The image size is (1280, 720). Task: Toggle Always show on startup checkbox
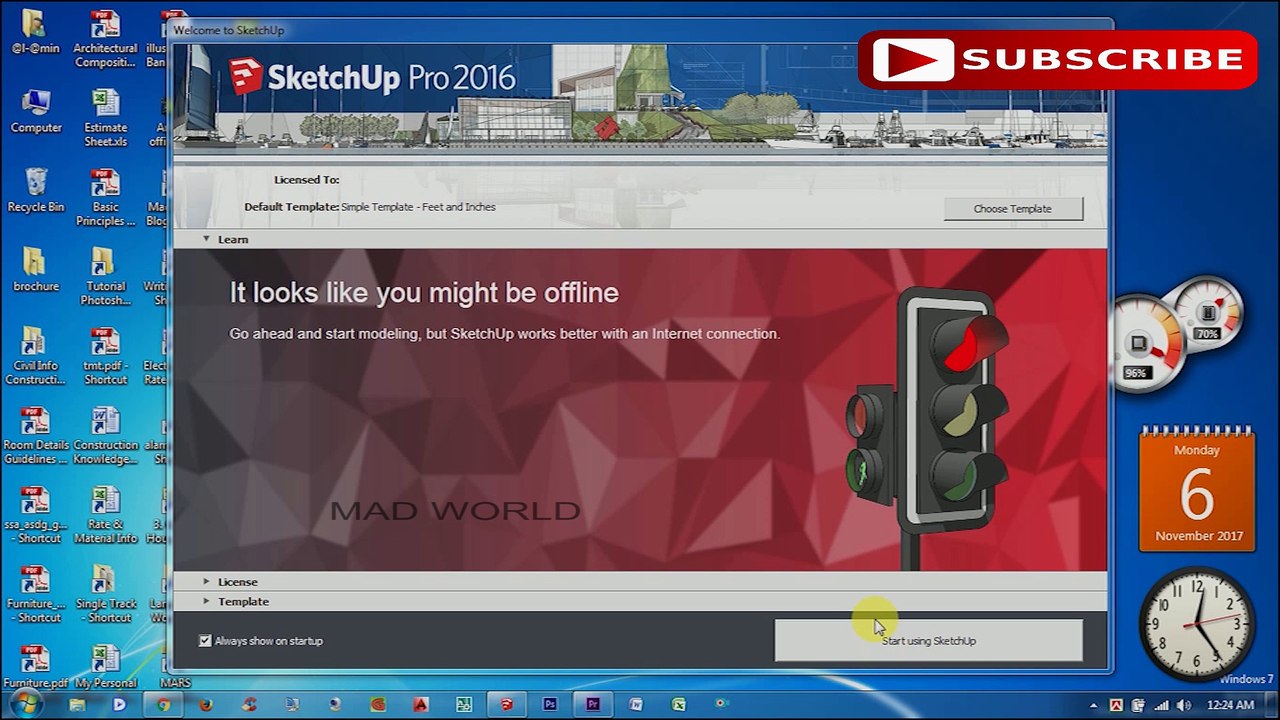pos(205,641)
